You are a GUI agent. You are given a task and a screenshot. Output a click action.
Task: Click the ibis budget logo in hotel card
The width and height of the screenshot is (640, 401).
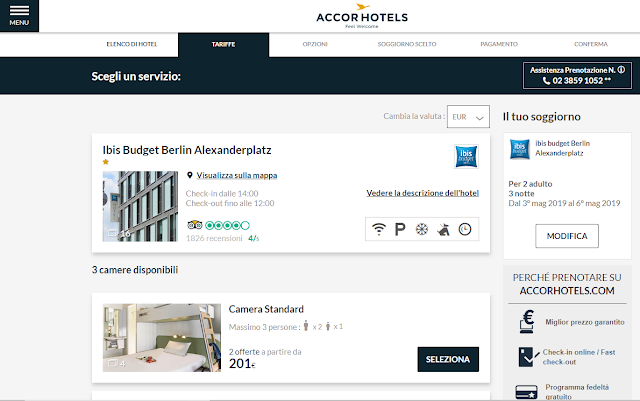pos(466,156)
